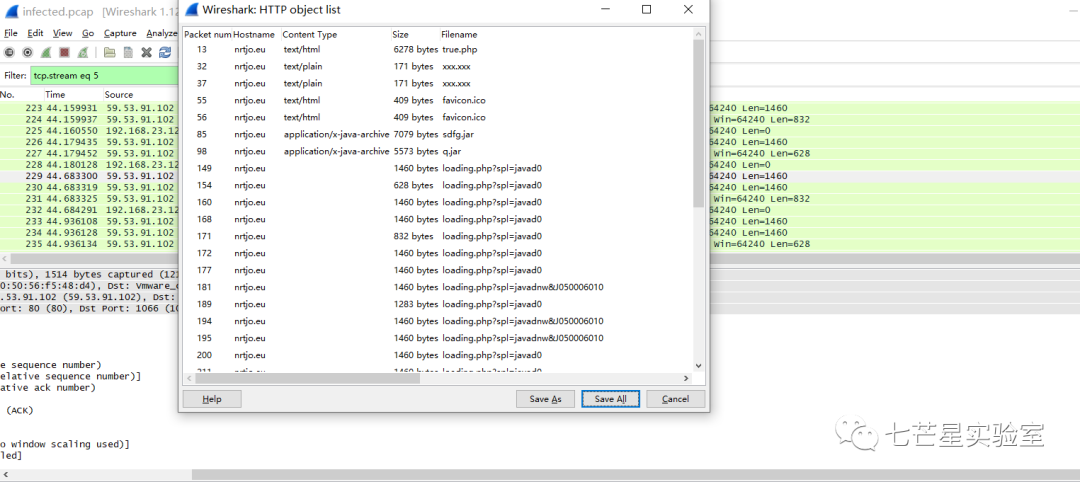Sort by the Content Type column header
Image resolution: width=1080 pixels, height=482 pixels.
coord(335,34)
